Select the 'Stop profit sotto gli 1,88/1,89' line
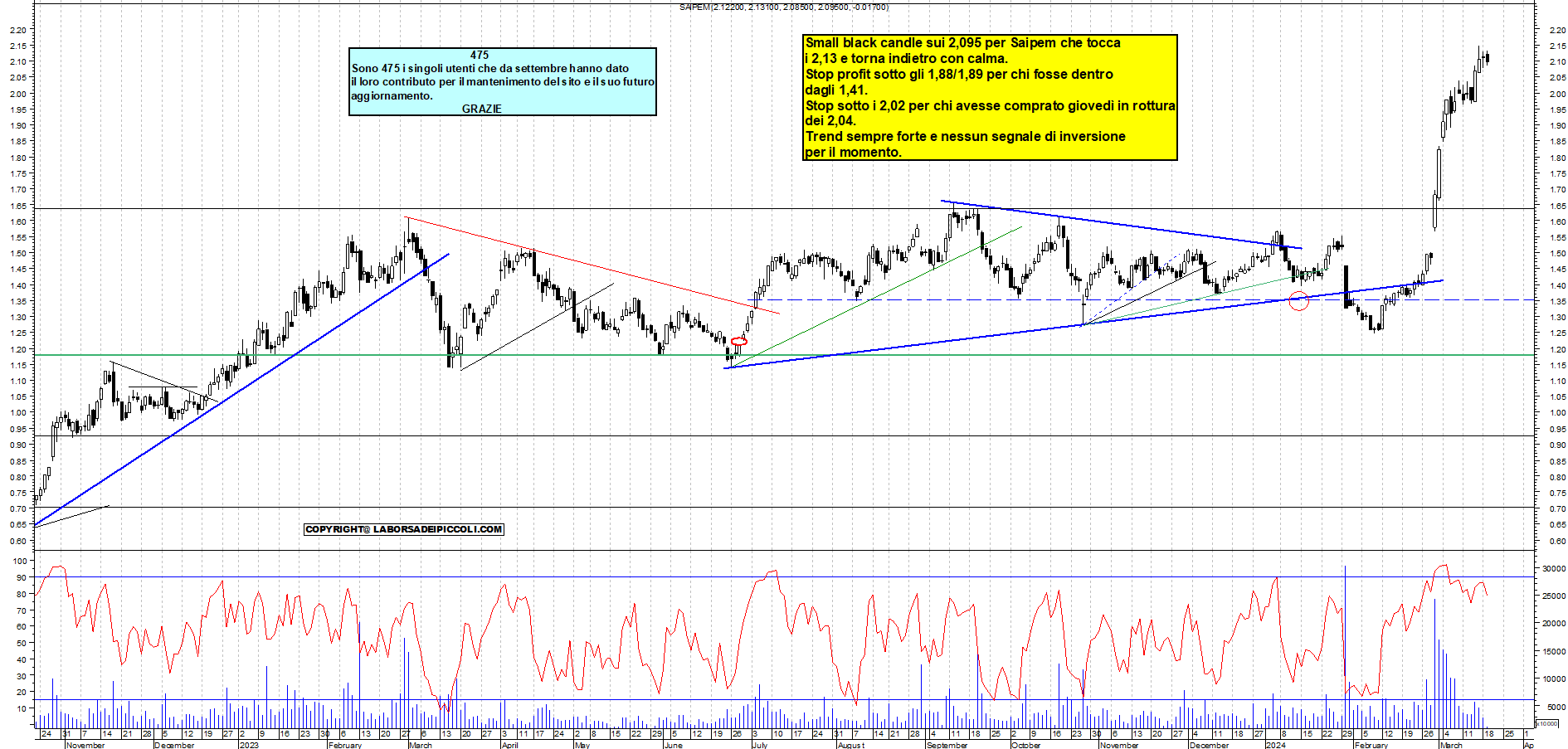 (x=959, y=74)
